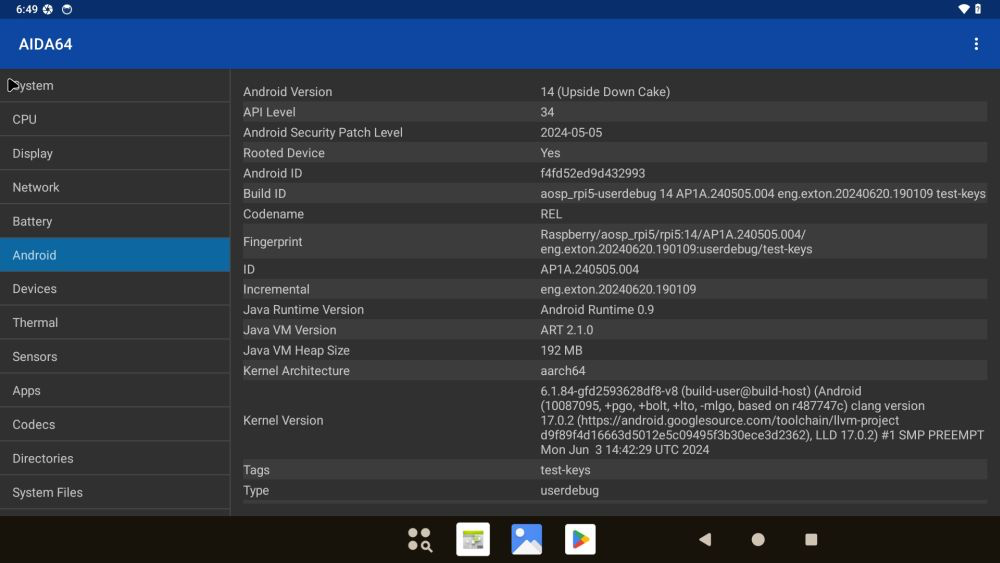Click the Rooted Device value Yes

pyautogui.click(x=550, y=153)
